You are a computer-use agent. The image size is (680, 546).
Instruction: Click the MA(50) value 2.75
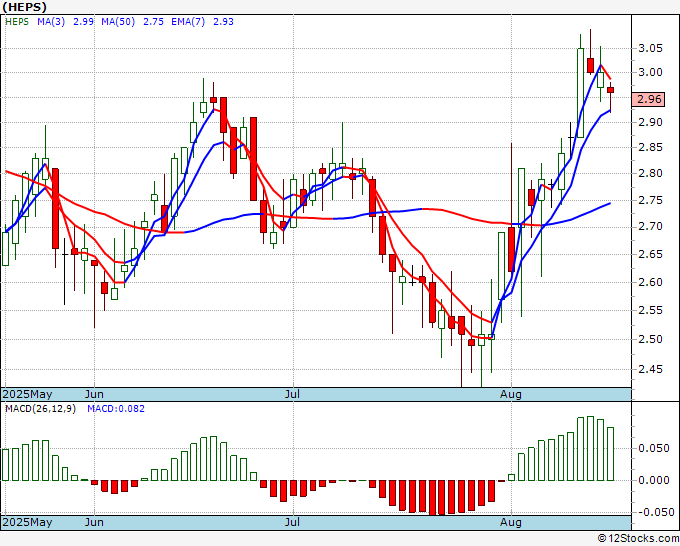coord(153,22)
